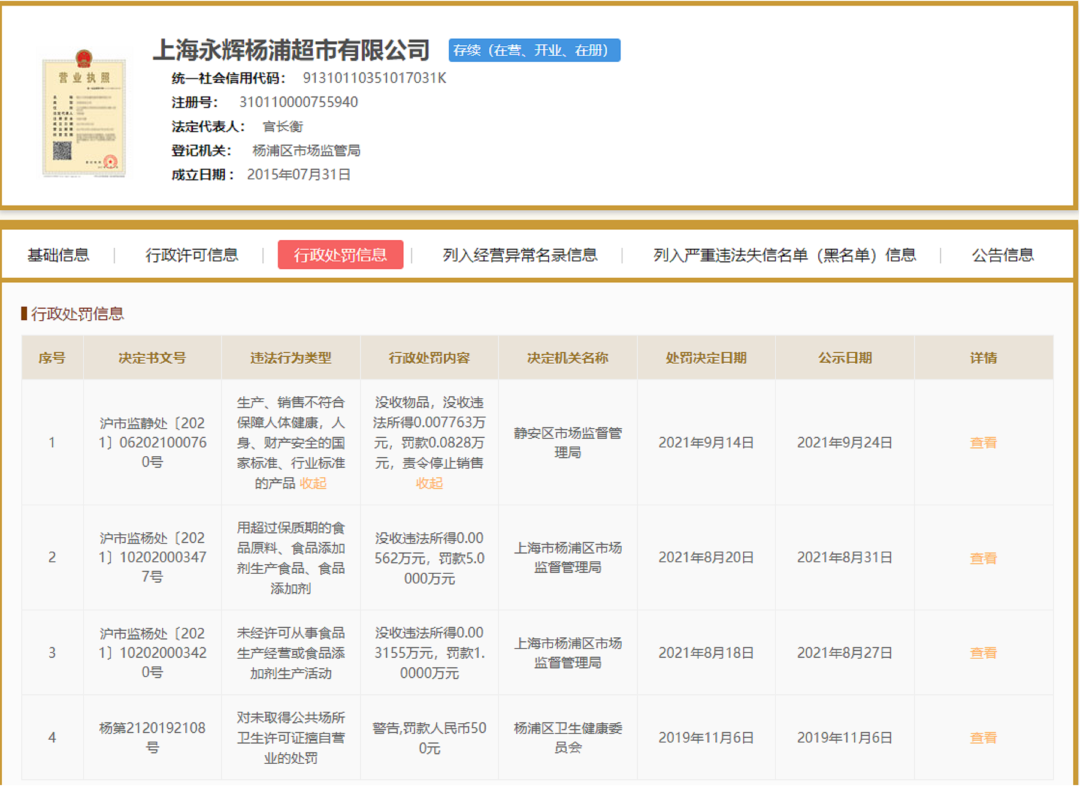Image resolution: width=1080 pixels, height=786 pixels.
Task: Open the business license thumbnail image
Action: [x=84, y=114]
